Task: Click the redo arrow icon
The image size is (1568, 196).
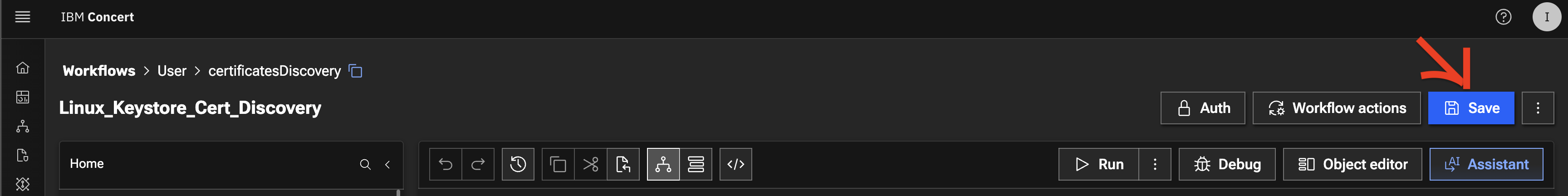Action: 478,164
